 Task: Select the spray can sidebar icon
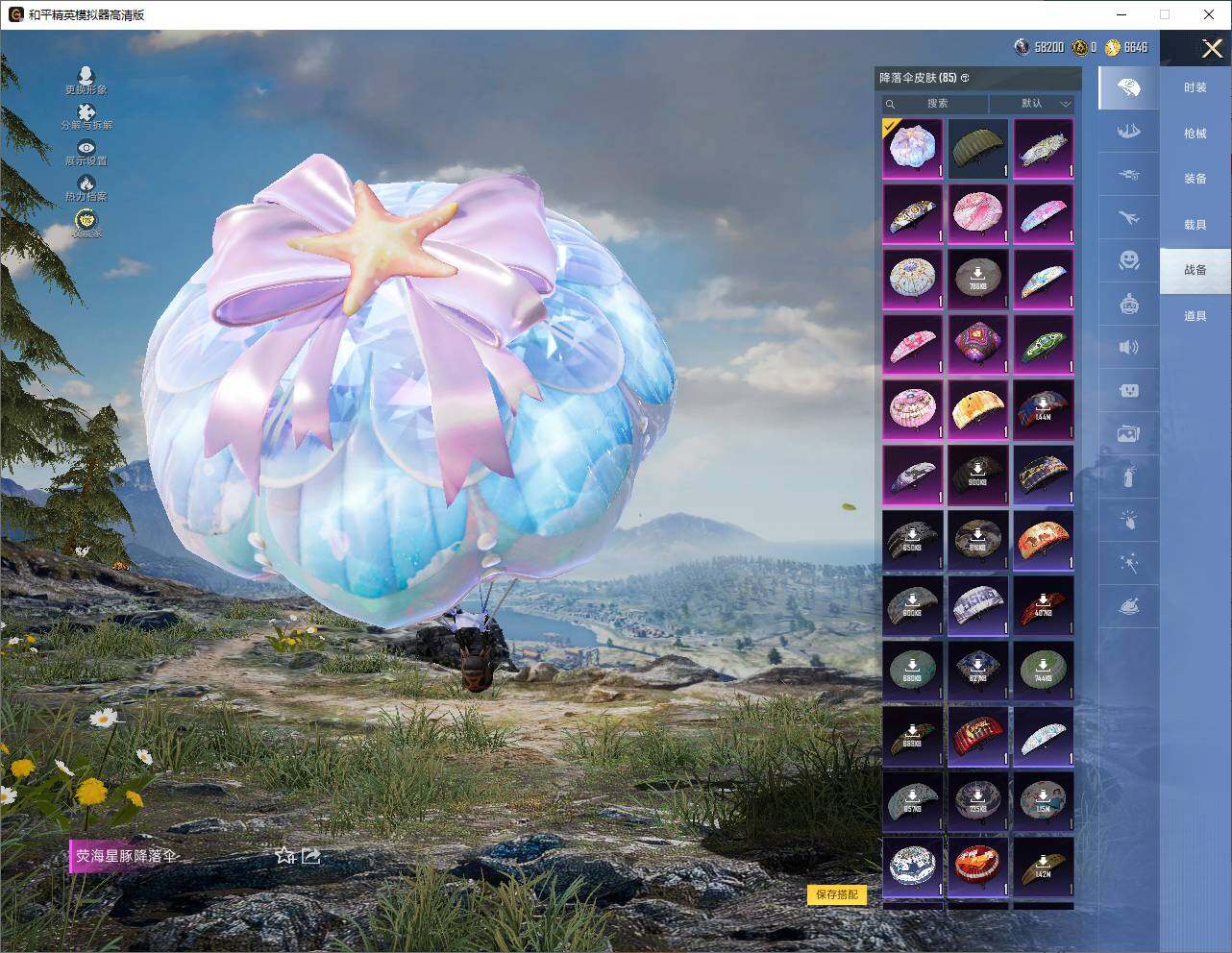[x=1128, y=476]
